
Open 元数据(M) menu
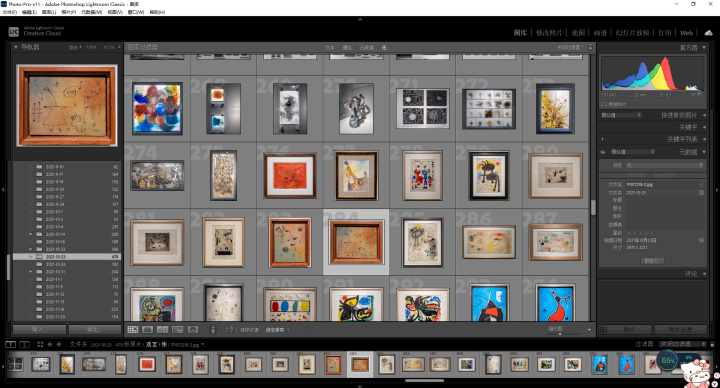pyautogui.click(x=91, y=12)
